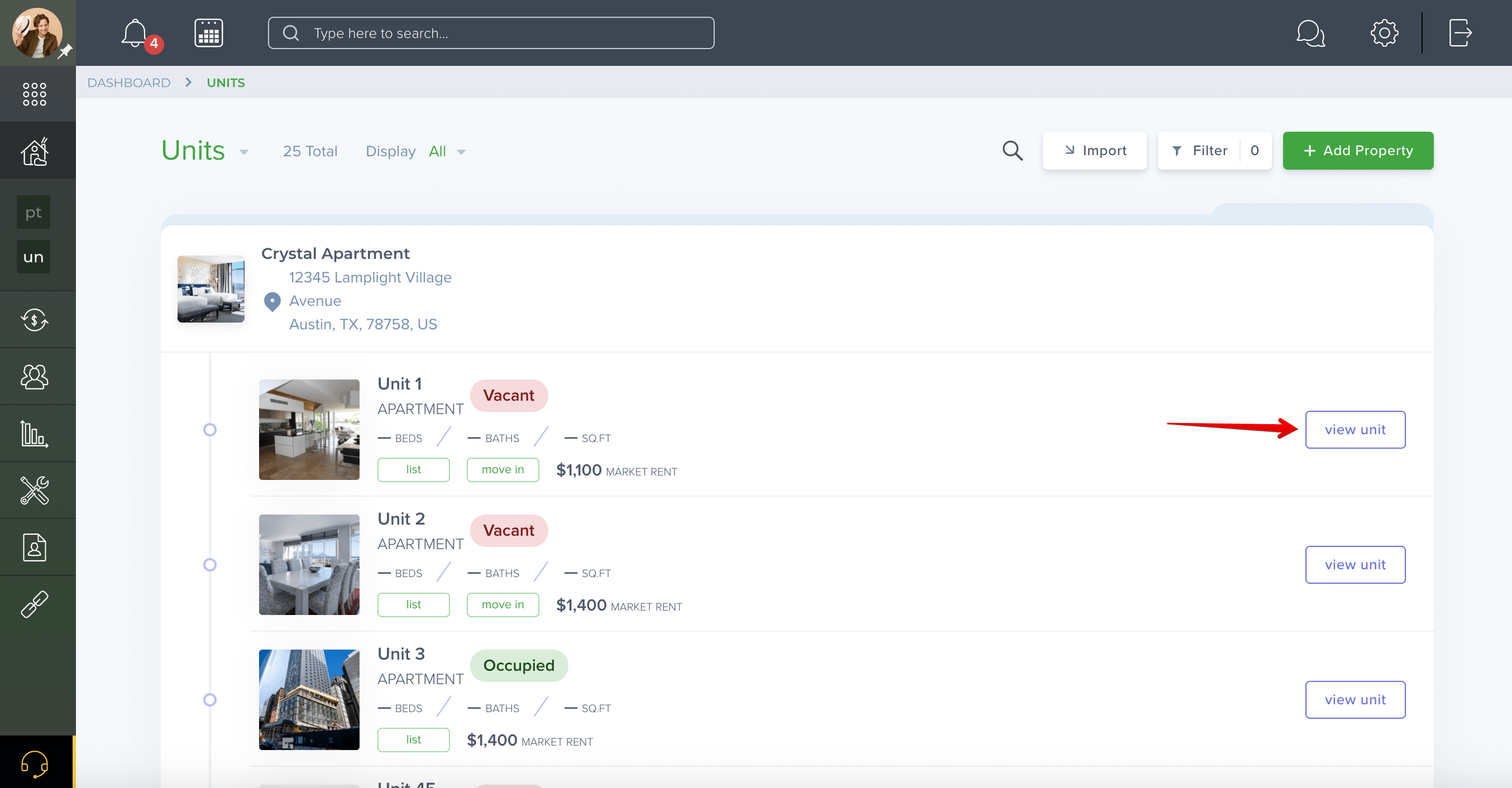
Task: Focus the top search input field
Action: point(491,33)
